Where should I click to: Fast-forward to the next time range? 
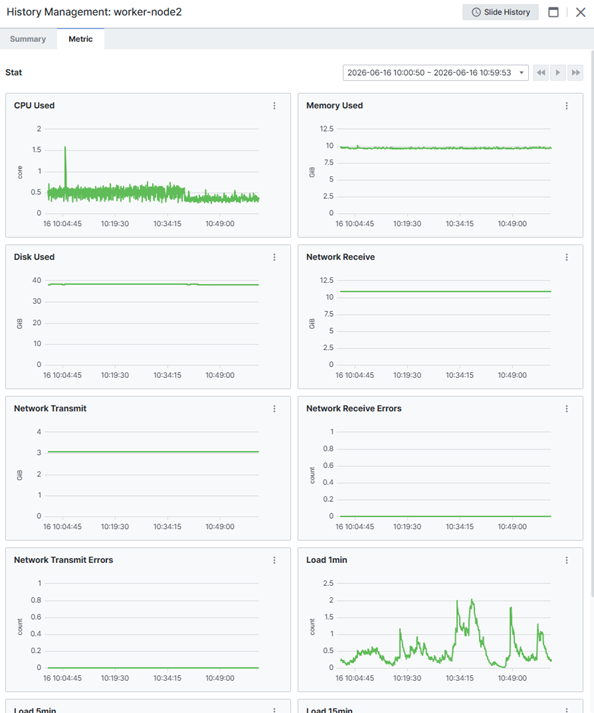tap(575, 73)
